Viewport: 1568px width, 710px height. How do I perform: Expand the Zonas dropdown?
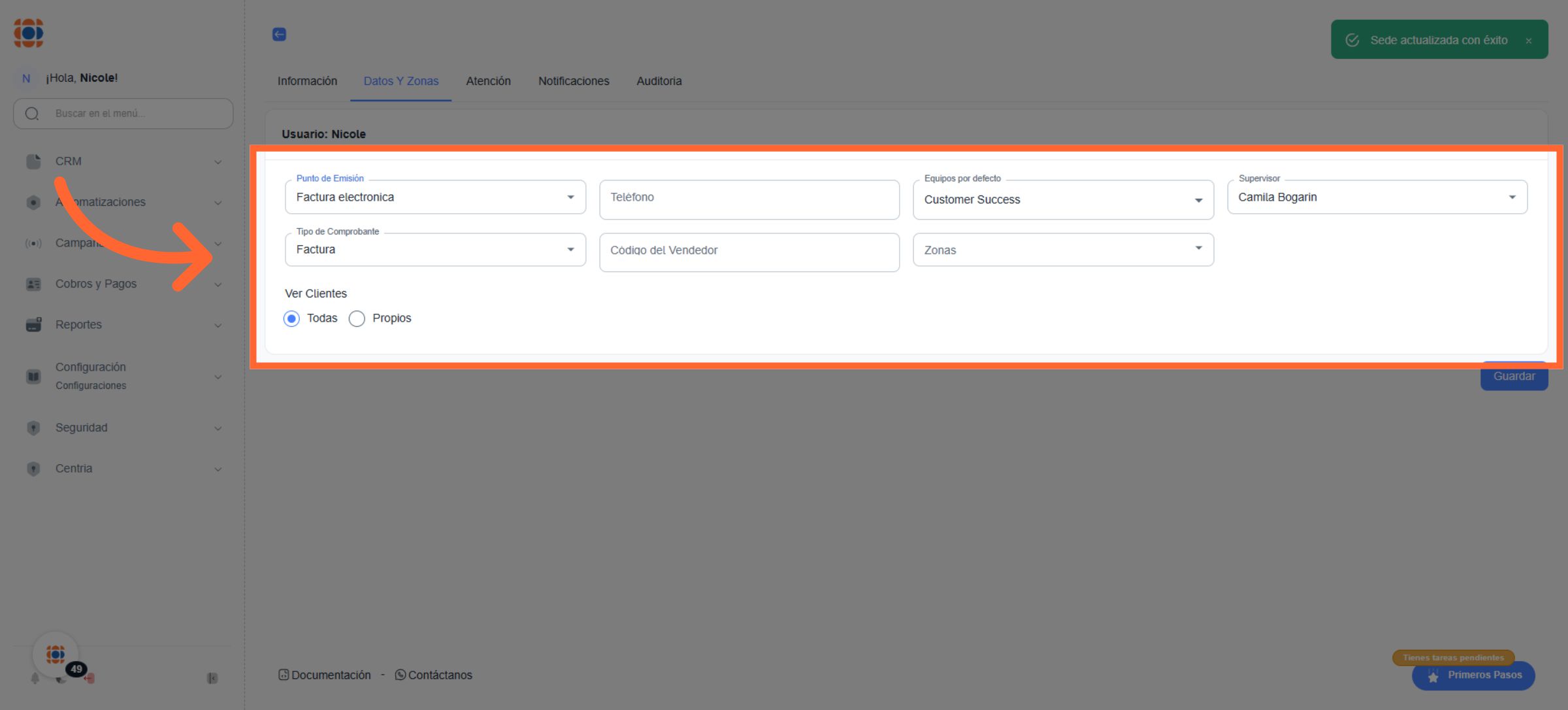(x=1062, y=249)
